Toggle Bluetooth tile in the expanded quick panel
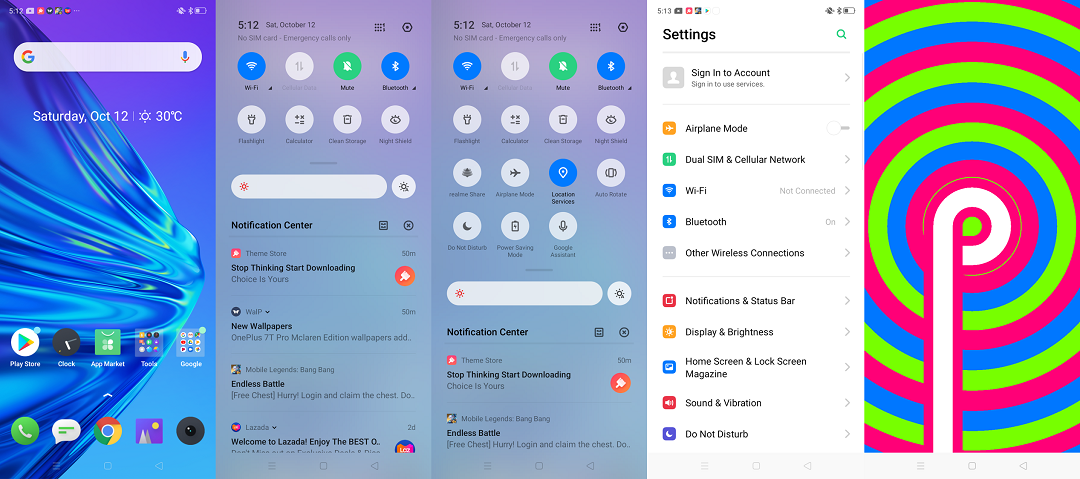The width and height of the screenshot is (1080, 479). (611, 67)
